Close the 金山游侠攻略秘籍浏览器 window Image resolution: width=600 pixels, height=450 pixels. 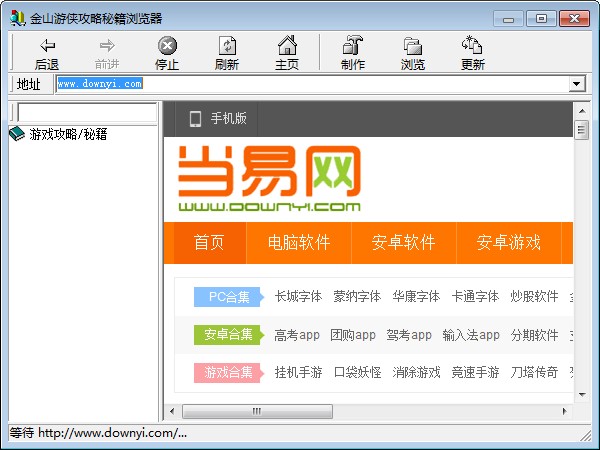coord(574,19)
